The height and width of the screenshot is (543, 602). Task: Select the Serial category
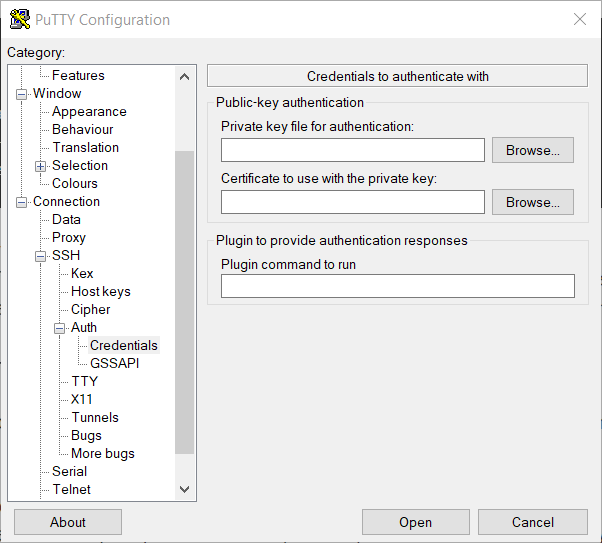click(x=69, y=472)
